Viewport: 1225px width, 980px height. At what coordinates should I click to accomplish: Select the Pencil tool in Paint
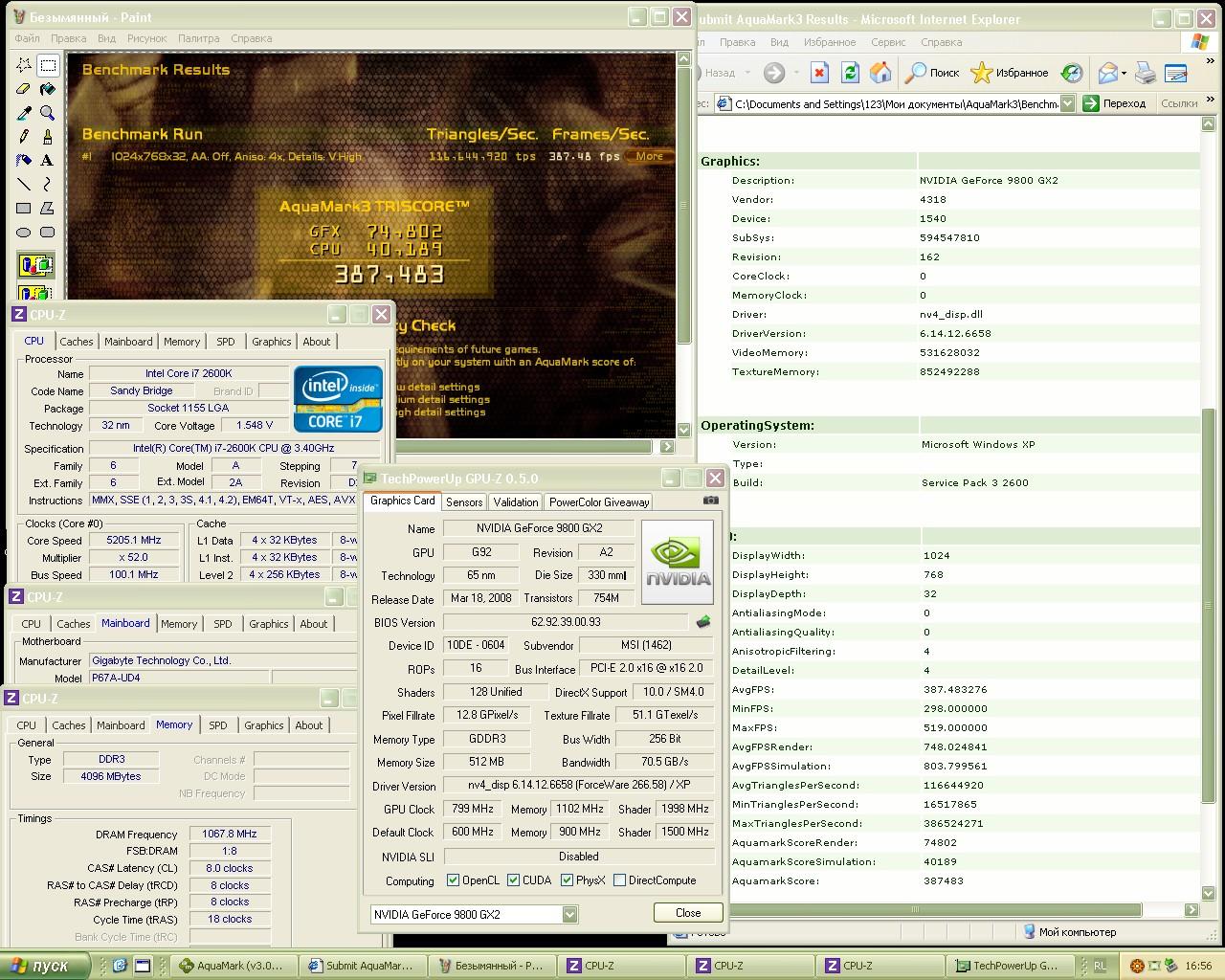[x=24, y=137]
